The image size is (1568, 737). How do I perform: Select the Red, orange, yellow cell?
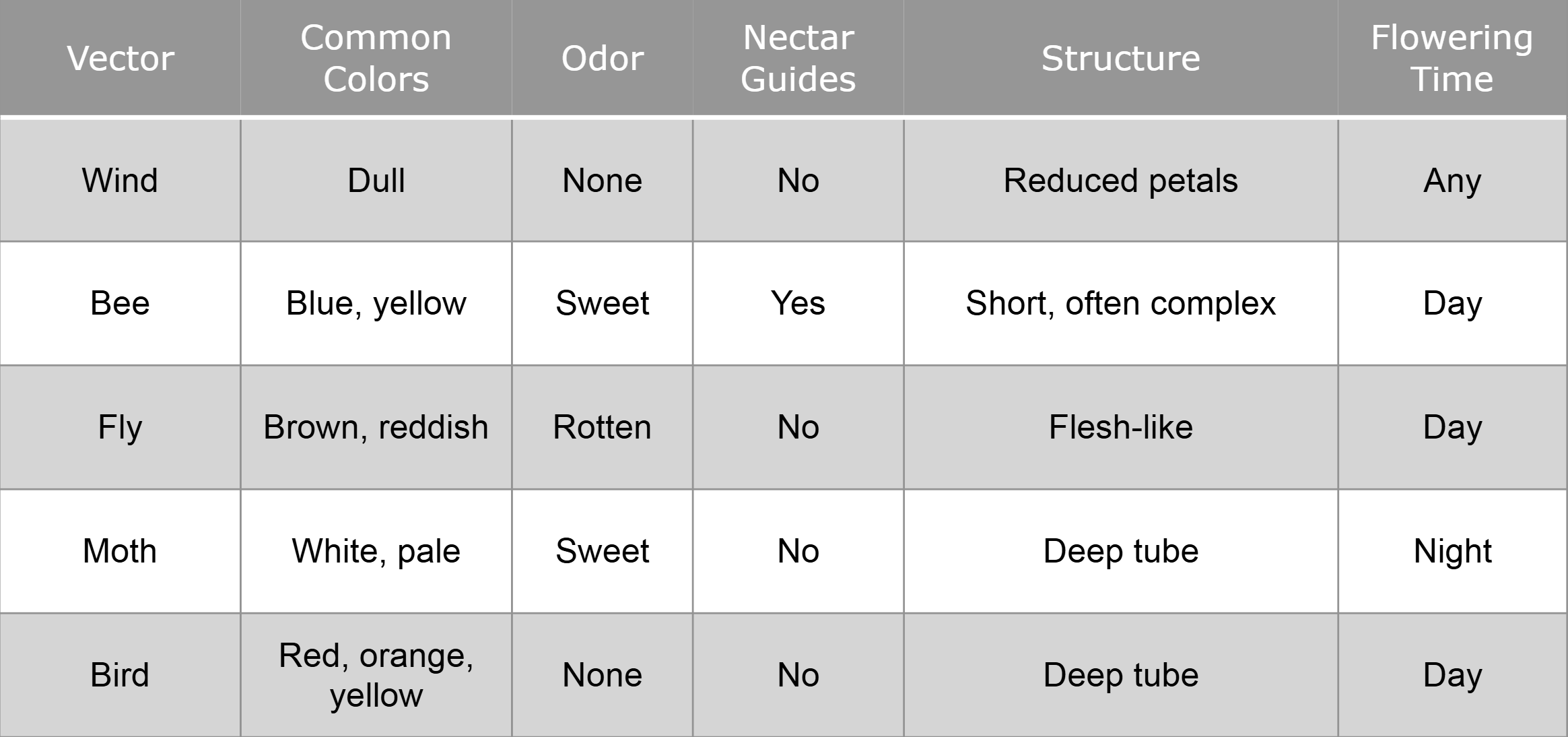coord(376,675)
